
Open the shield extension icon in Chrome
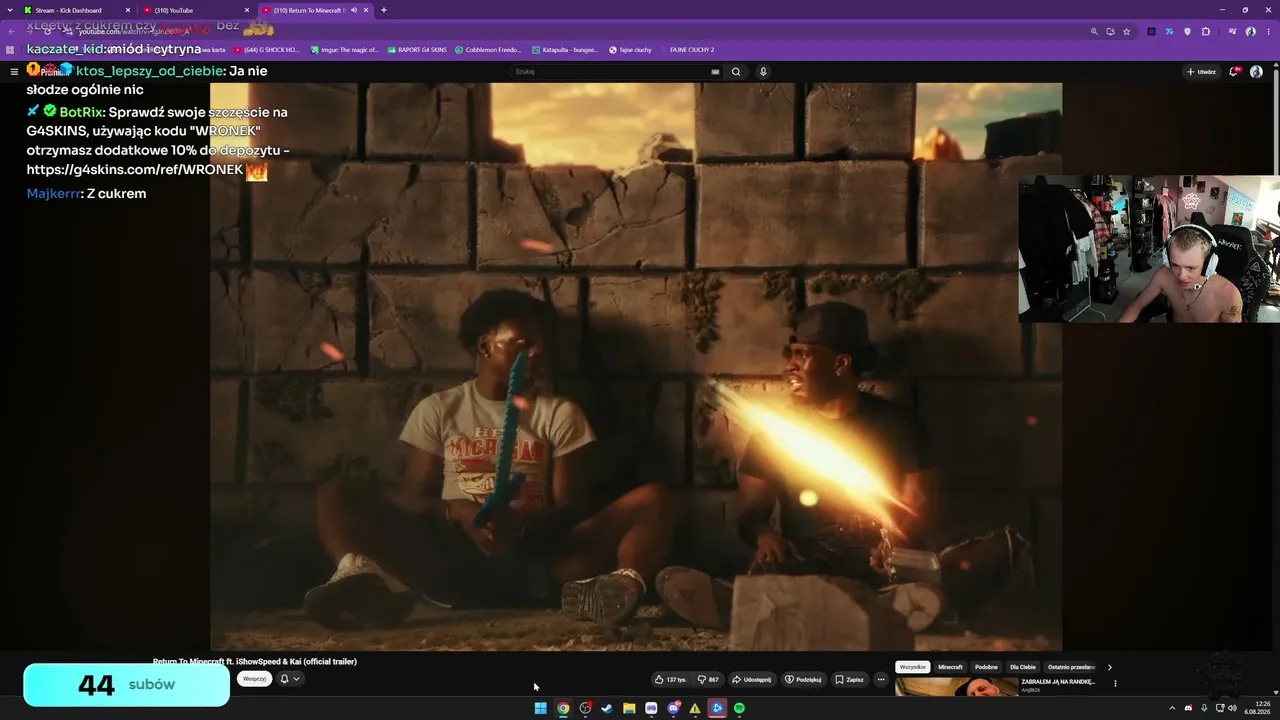(1187, 31)
